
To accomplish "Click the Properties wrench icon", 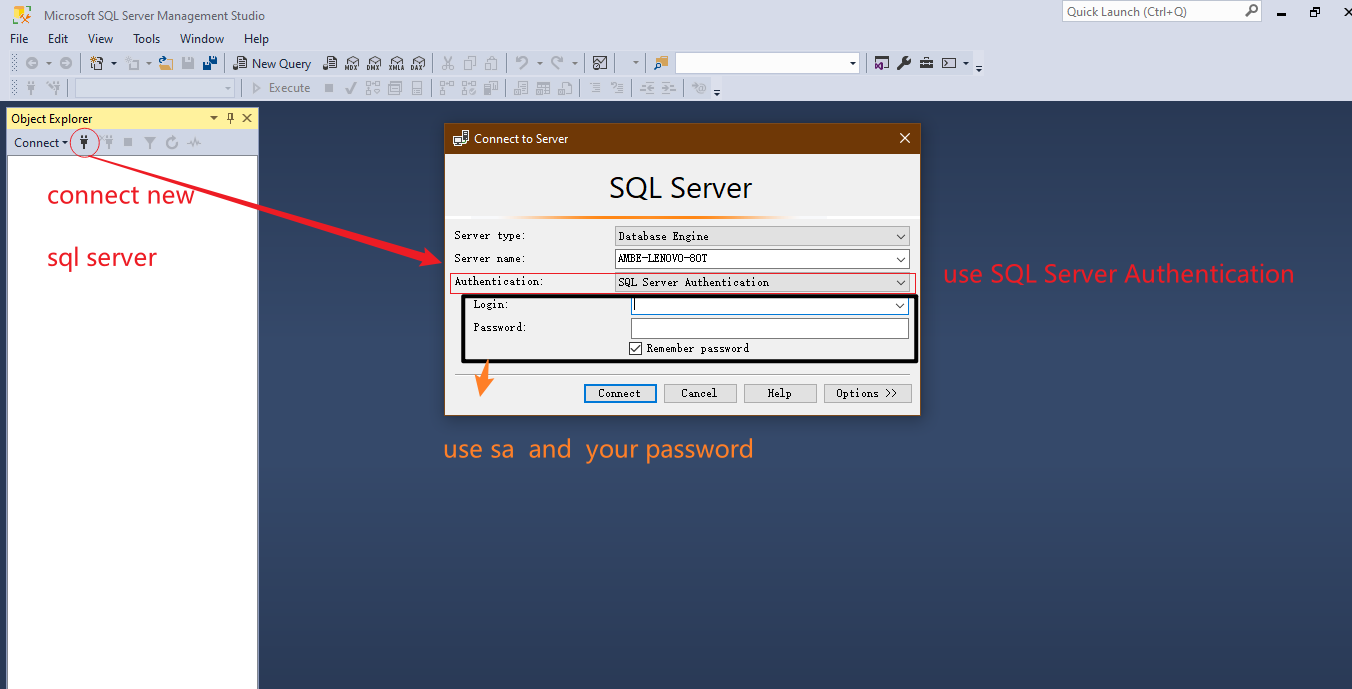I will tap(904, 63).
